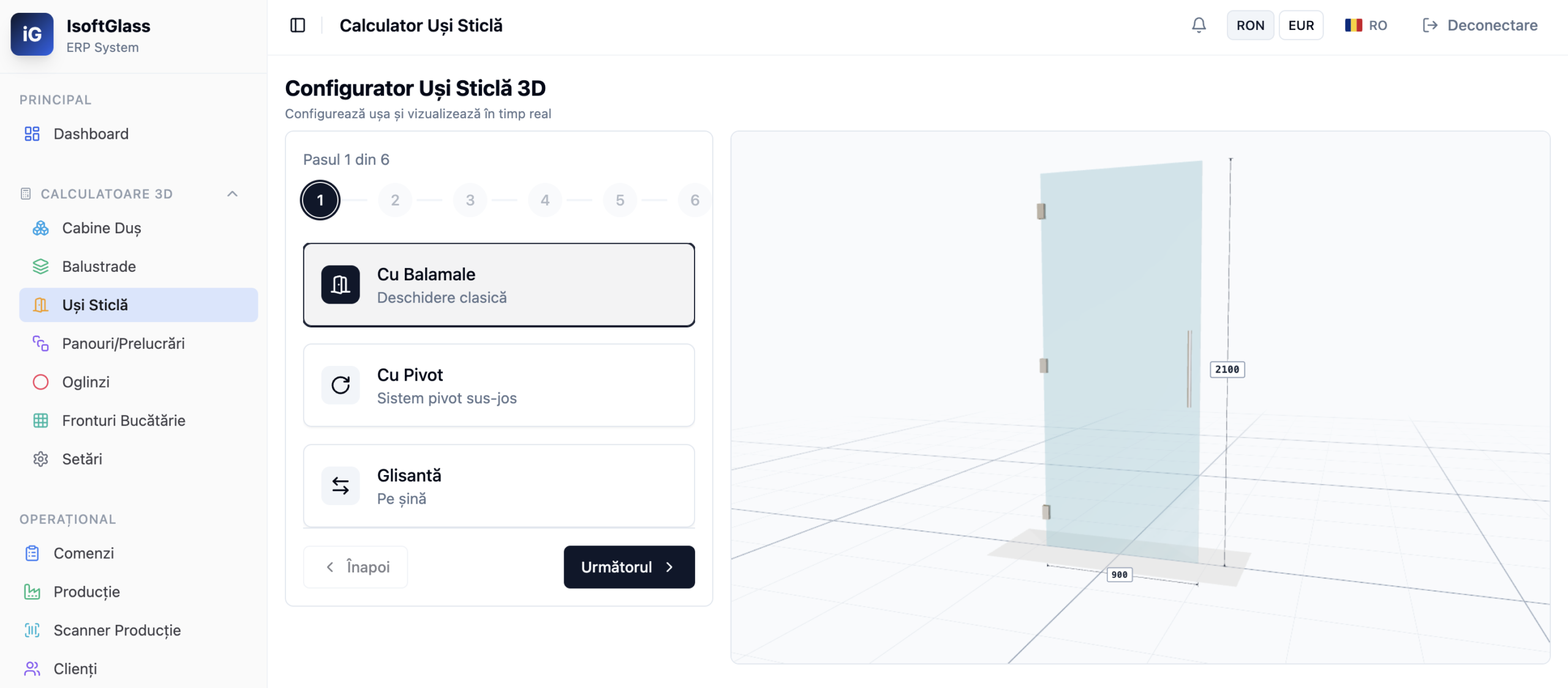This screenshot has width=1568, height=688.
Task: Collapse Calculatoare 3D section
Action: (x=232, y=194)
